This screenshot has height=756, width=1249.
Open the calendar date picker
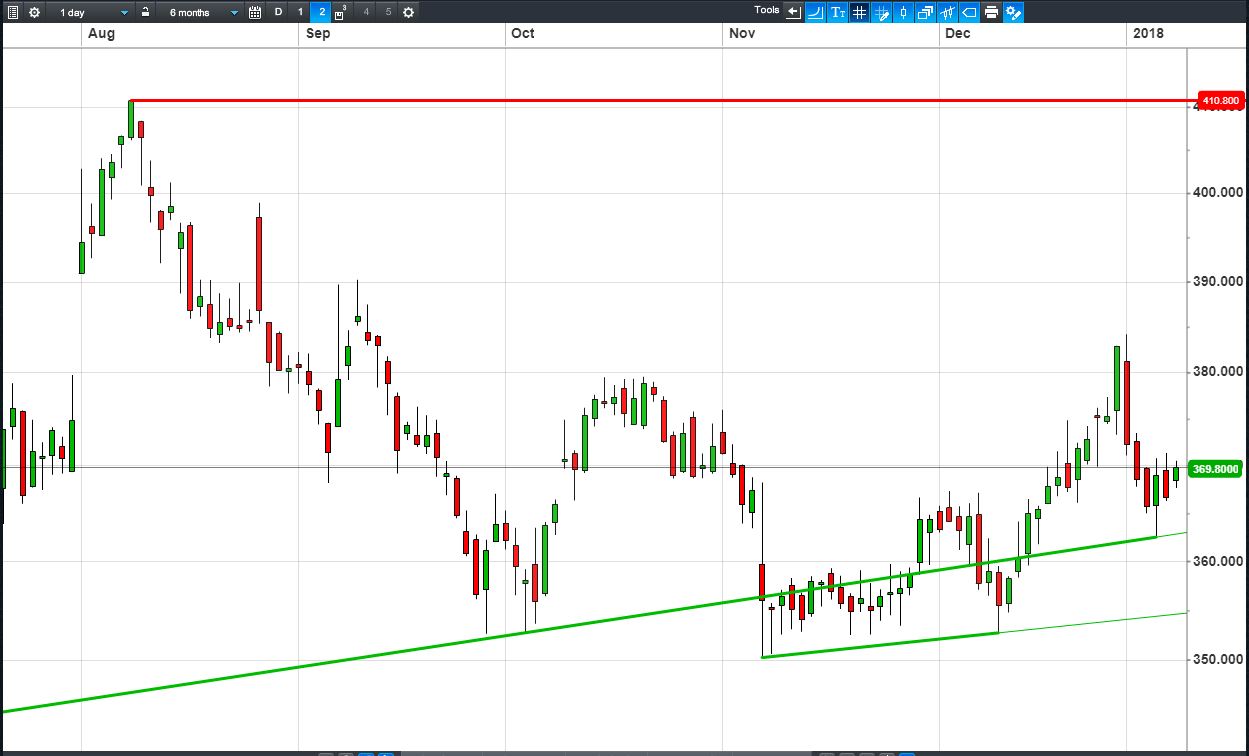click(255, 12)
